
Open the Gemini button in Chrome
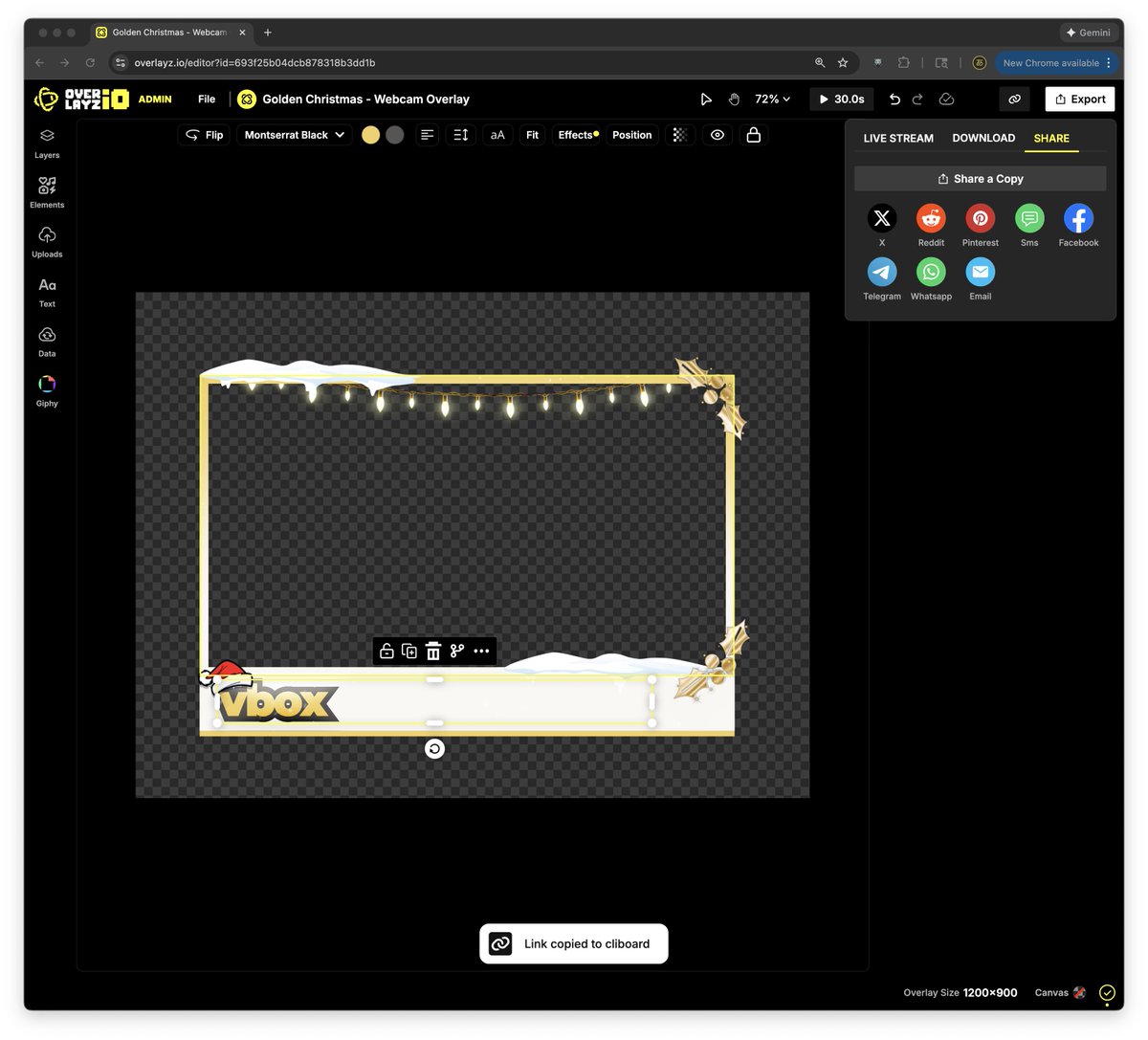(1089, 33)
